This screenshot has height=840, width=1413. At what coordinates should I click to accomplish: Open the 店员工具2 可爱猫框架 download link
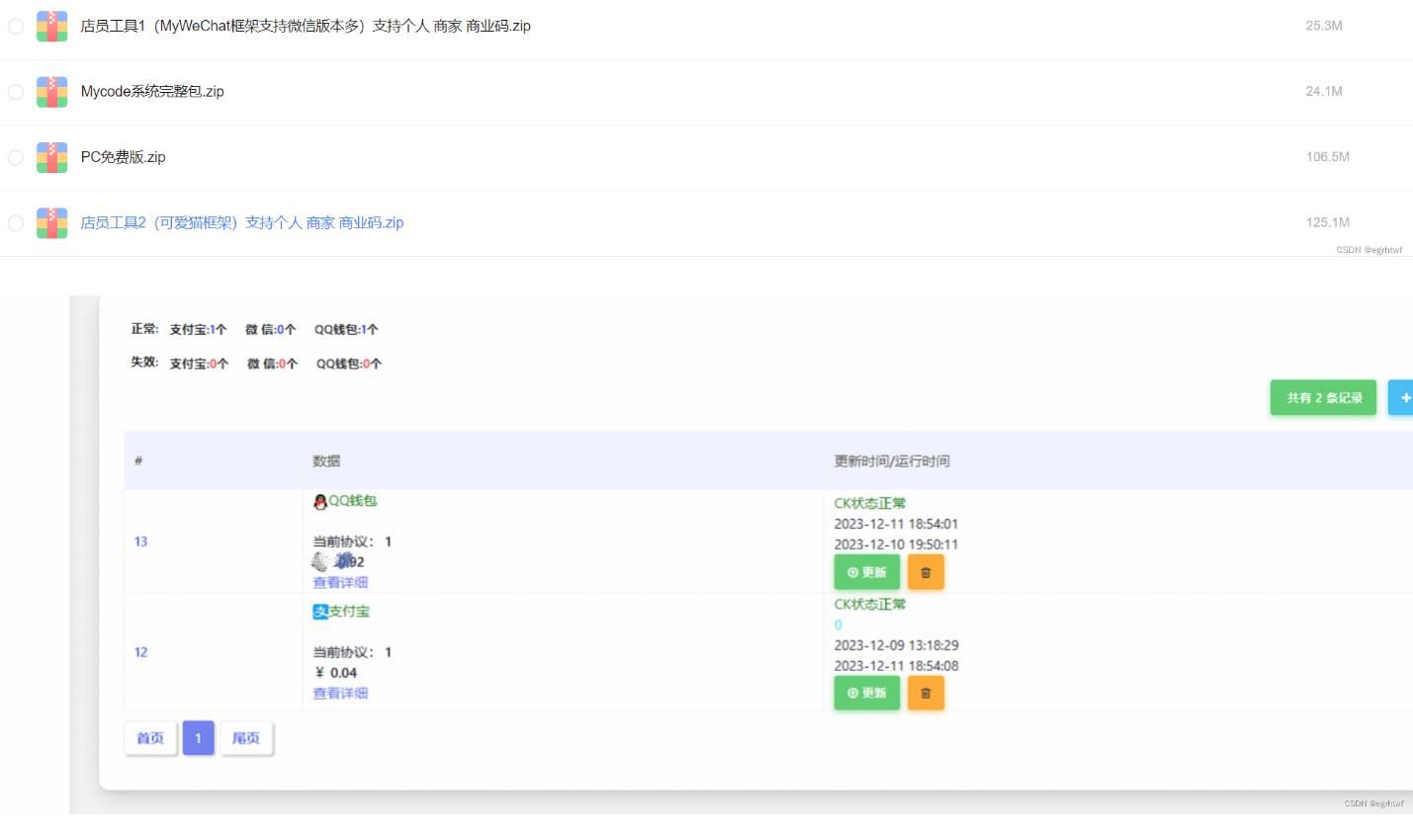[242, 222]
